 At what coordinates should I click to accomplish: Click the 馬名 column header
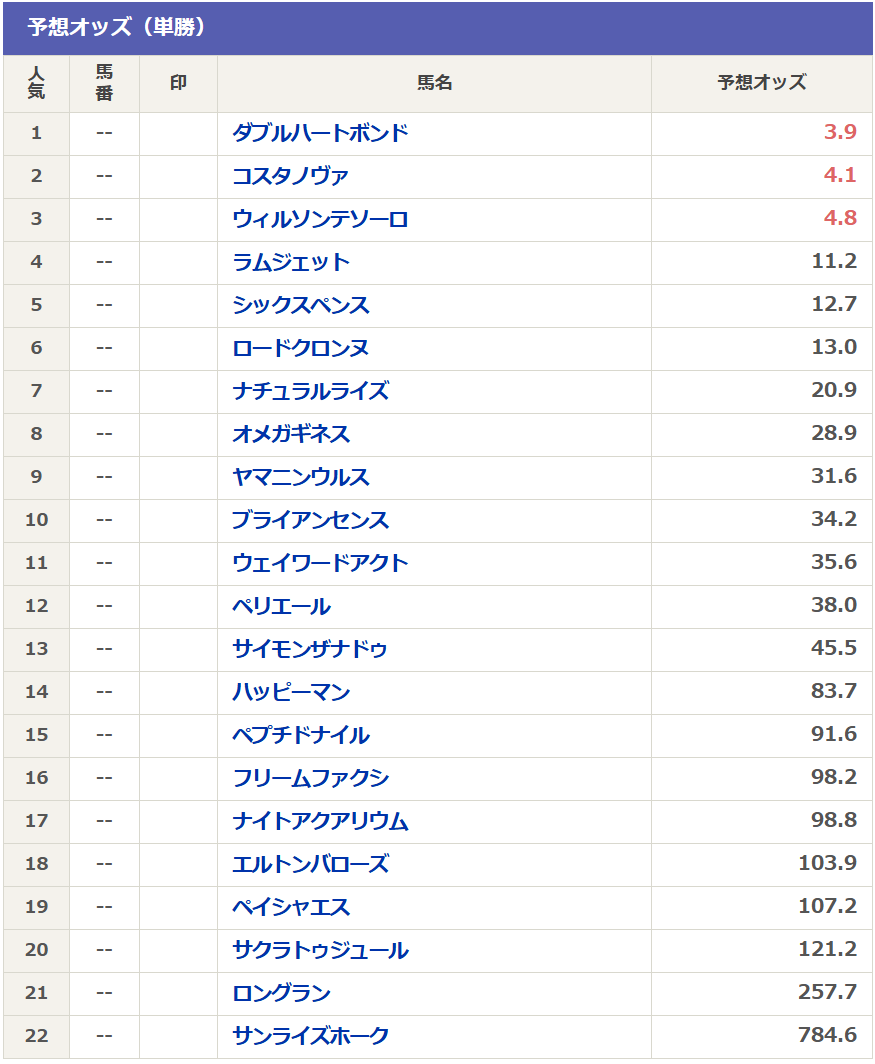pos(434,83)
